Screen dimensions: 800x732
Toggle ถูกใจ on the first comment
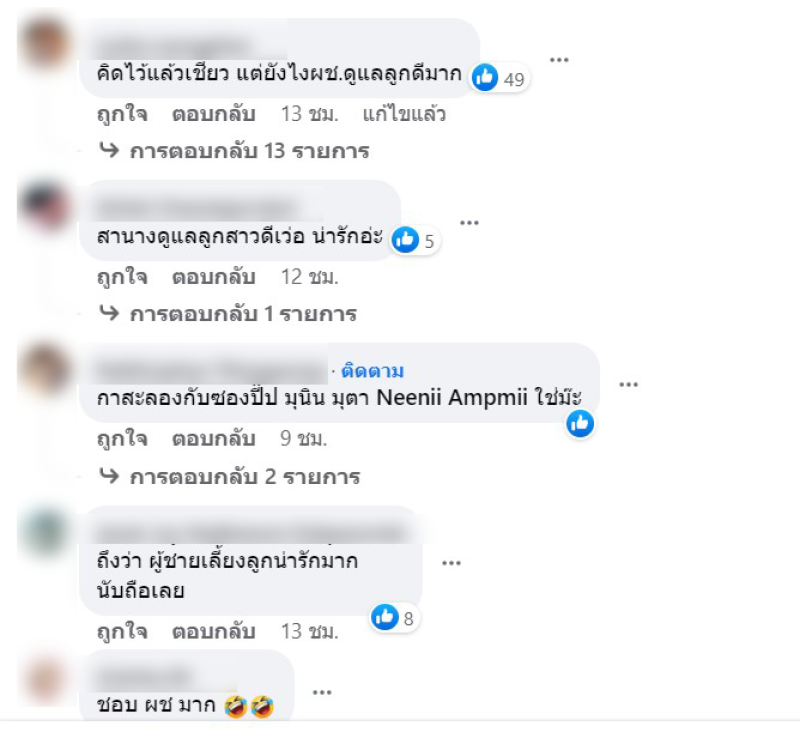tap(122, 114)
